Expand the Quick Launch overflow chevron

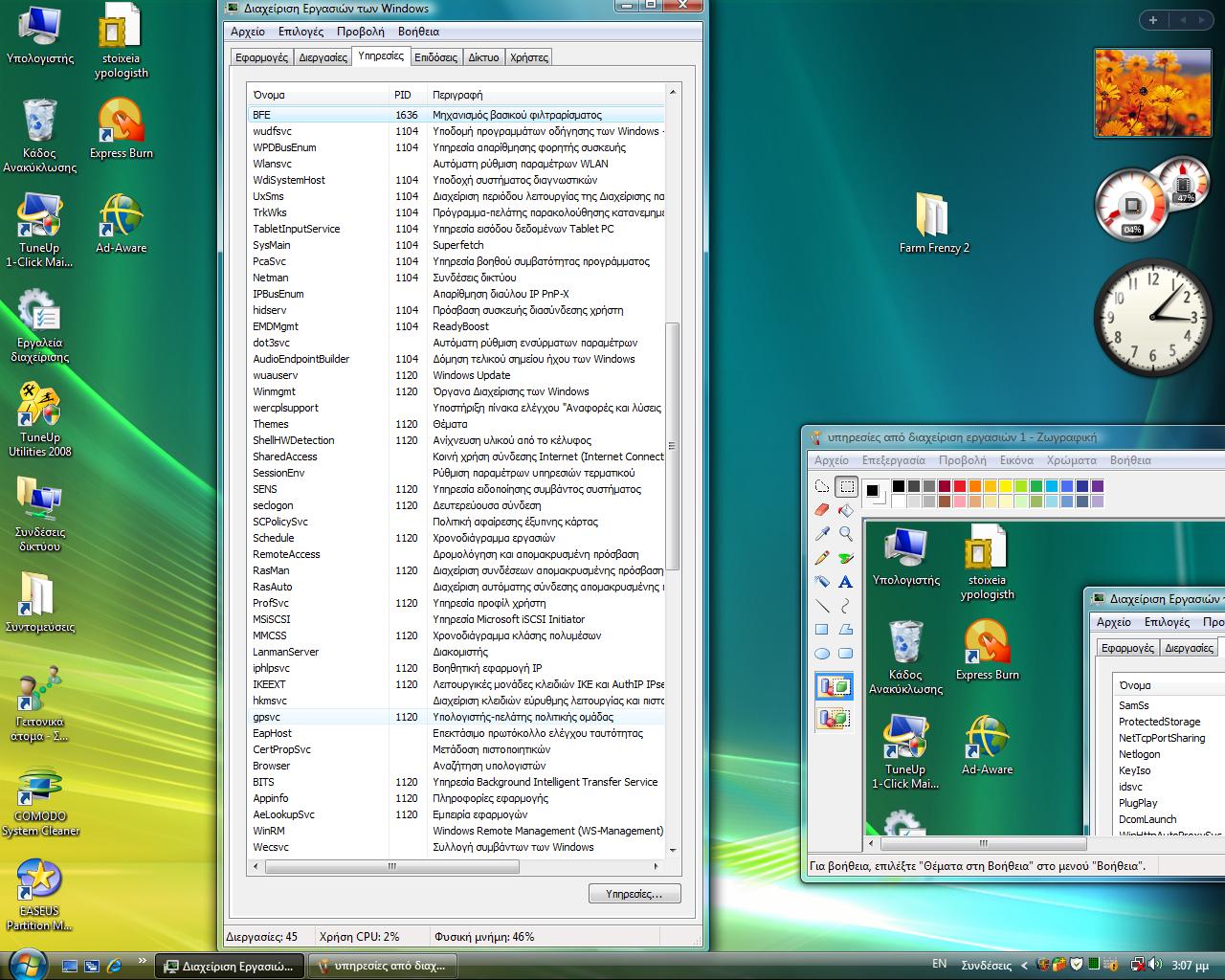tap(143, 961)
